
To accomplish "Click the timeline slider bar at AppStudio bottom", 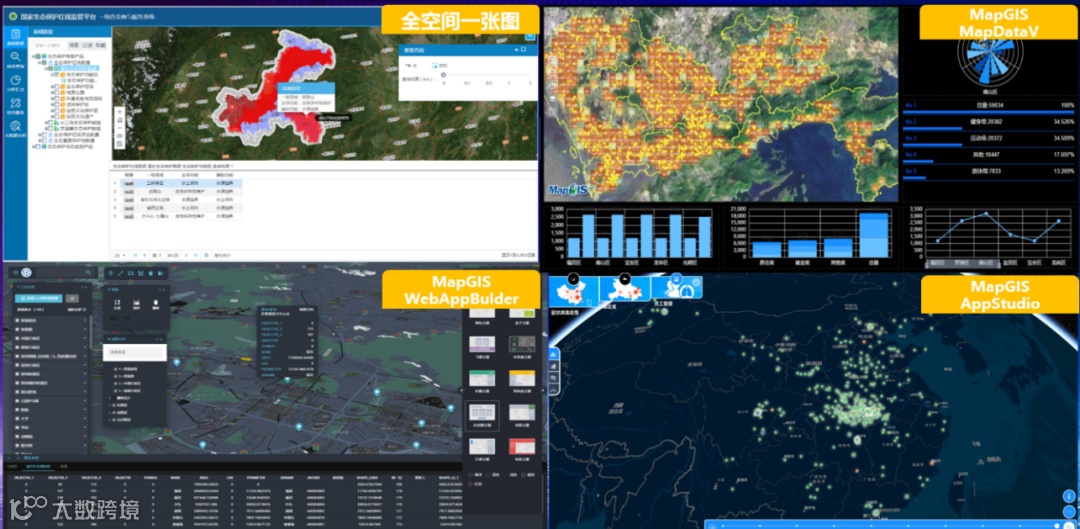I will tap(889, 525).
